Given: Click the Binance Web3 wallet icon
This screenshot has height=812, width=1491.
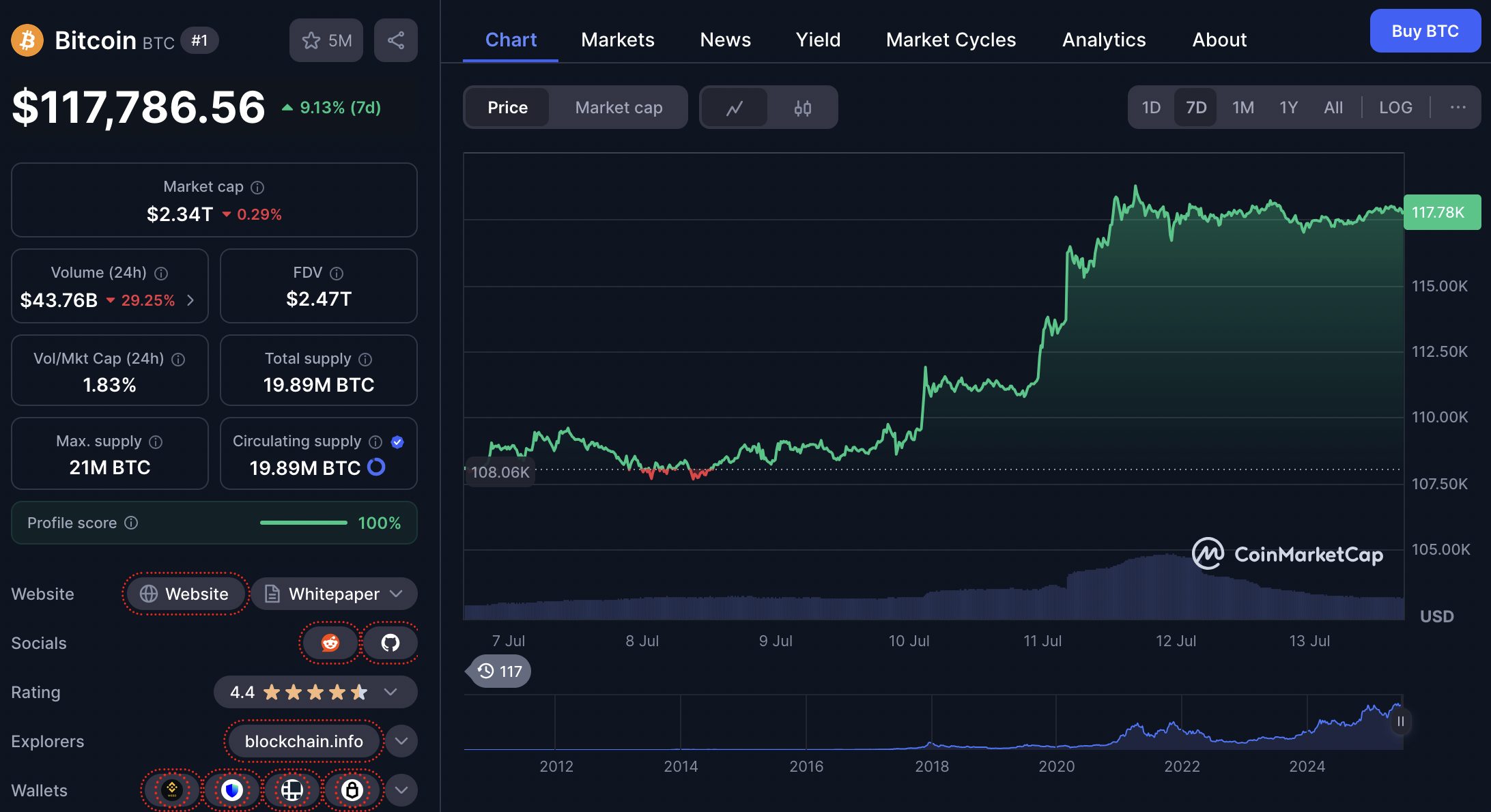Looking at the screenshot, I should (x=171, y=790).
